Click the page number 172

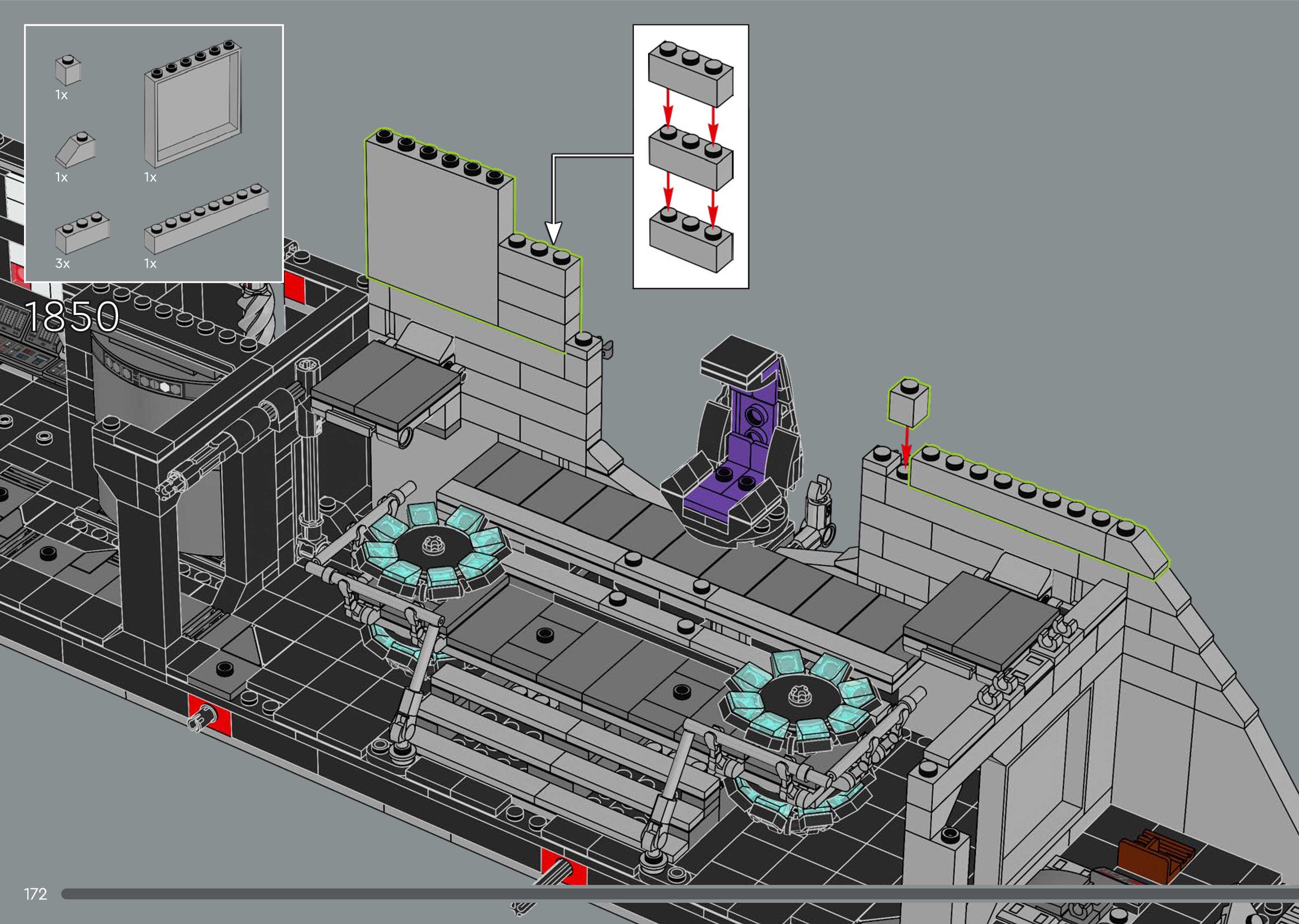click(35, 894)
